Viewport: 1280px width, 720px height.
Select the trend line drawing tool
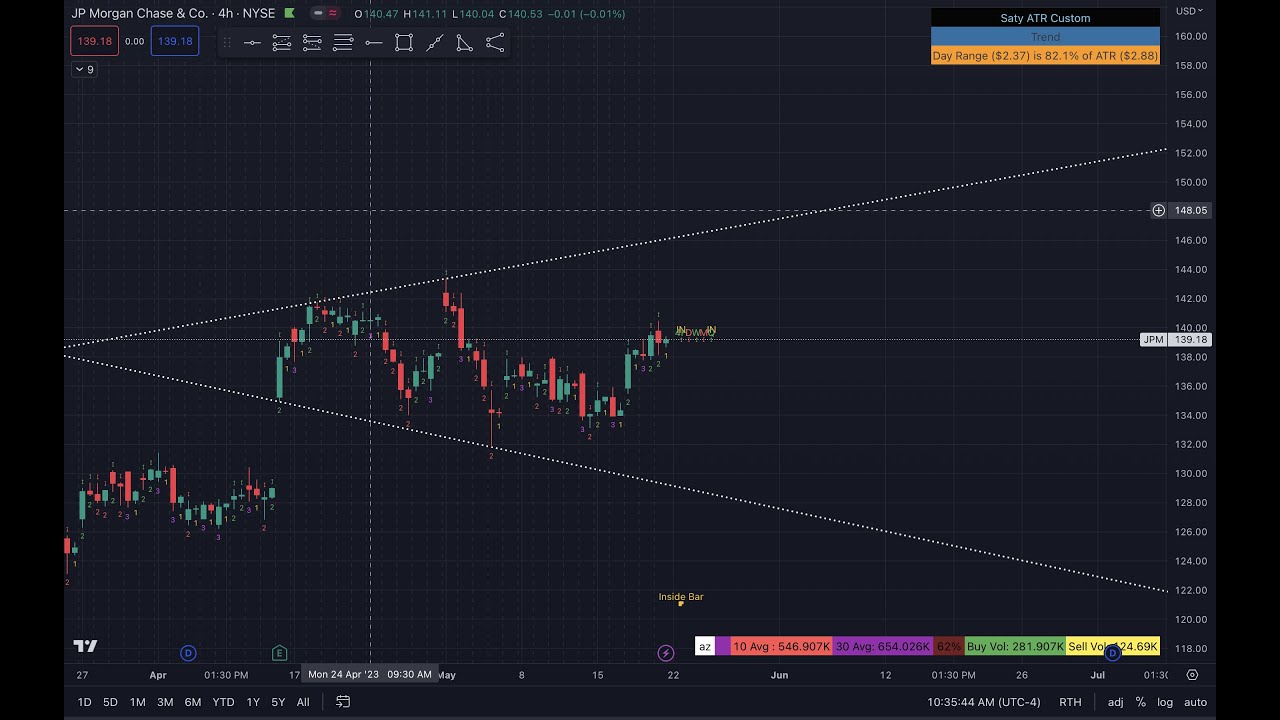435,43
